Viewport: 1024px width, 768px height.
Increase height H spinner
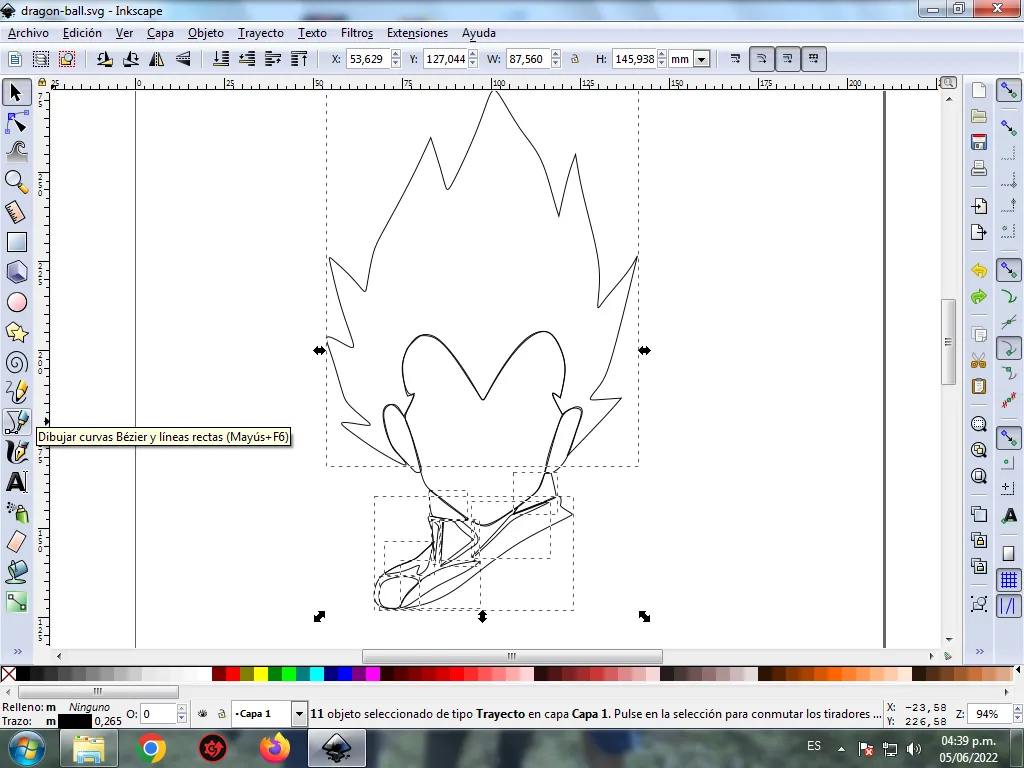tap(662, 55)
